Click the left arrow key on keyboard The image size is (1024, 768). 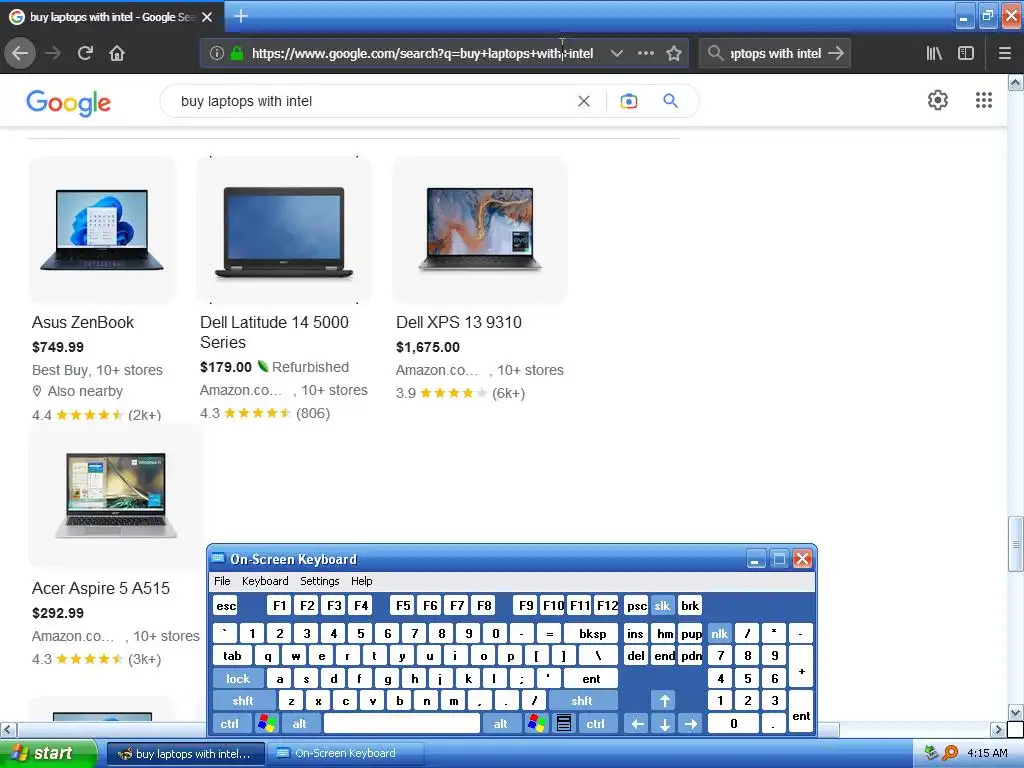637,724
